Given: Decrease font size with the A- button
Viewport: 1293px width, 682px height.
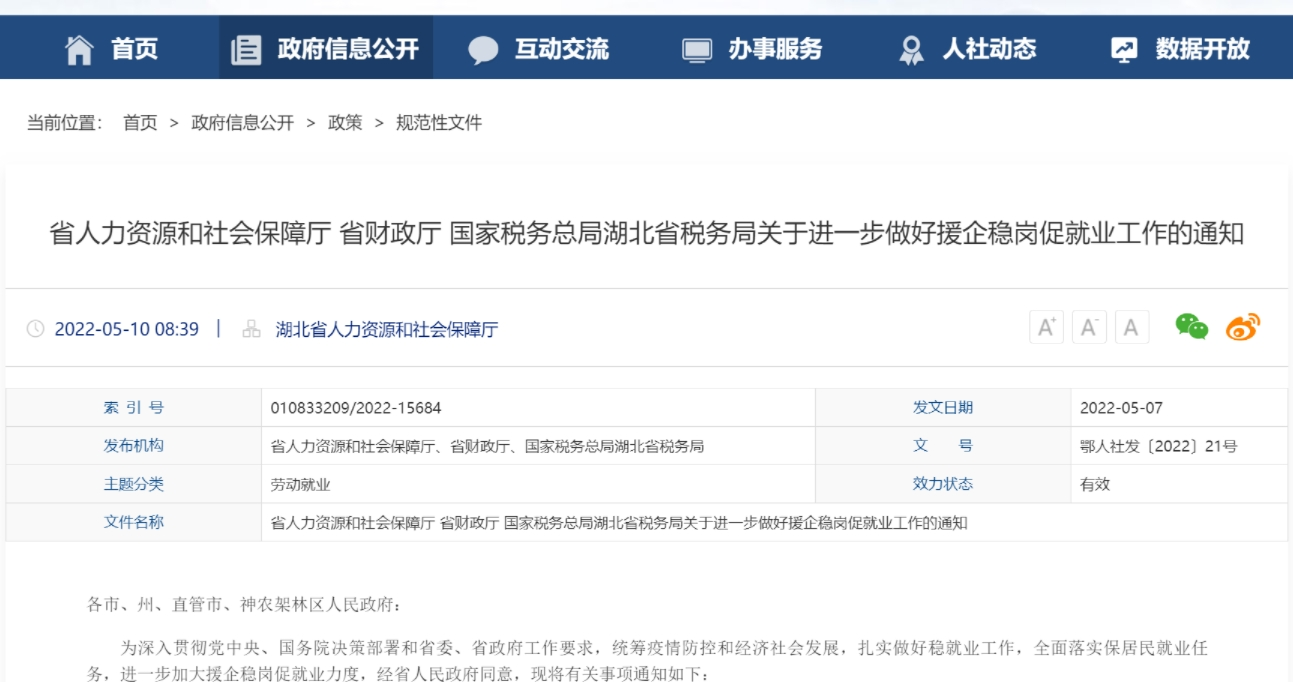Looking at the screenshot, I should (x=1089, y=327).
